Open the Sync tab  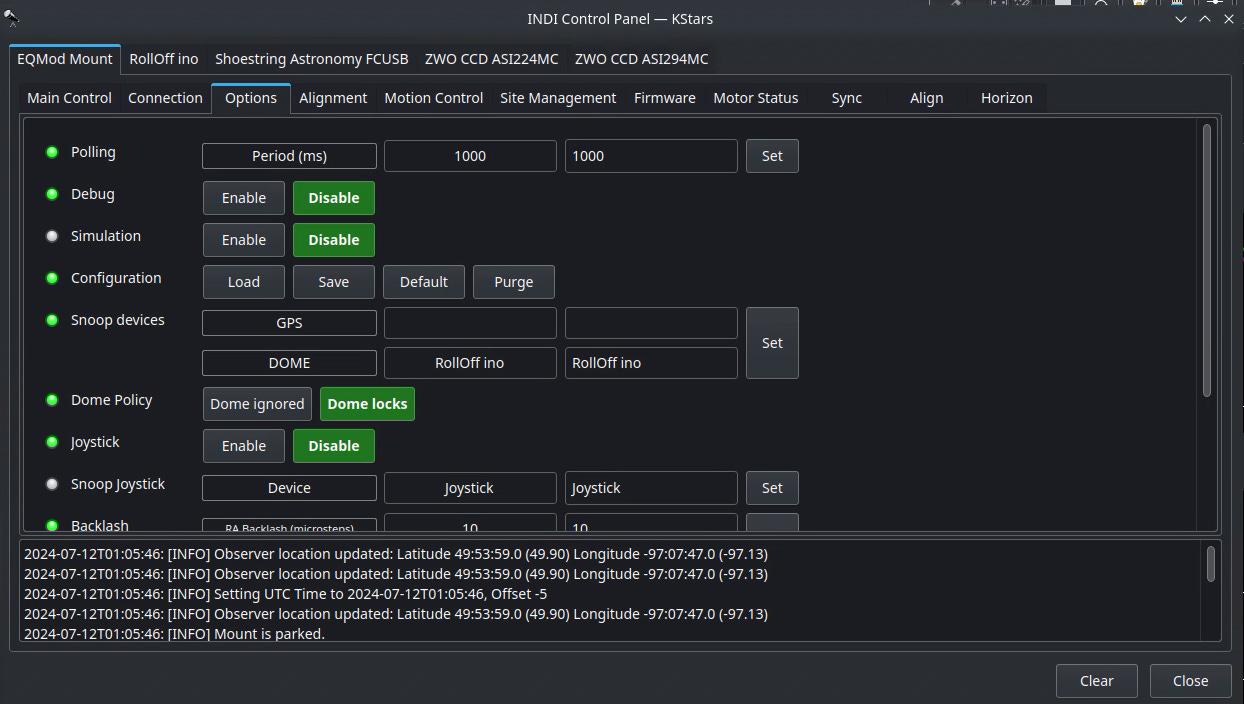click(x=847, y=98)
